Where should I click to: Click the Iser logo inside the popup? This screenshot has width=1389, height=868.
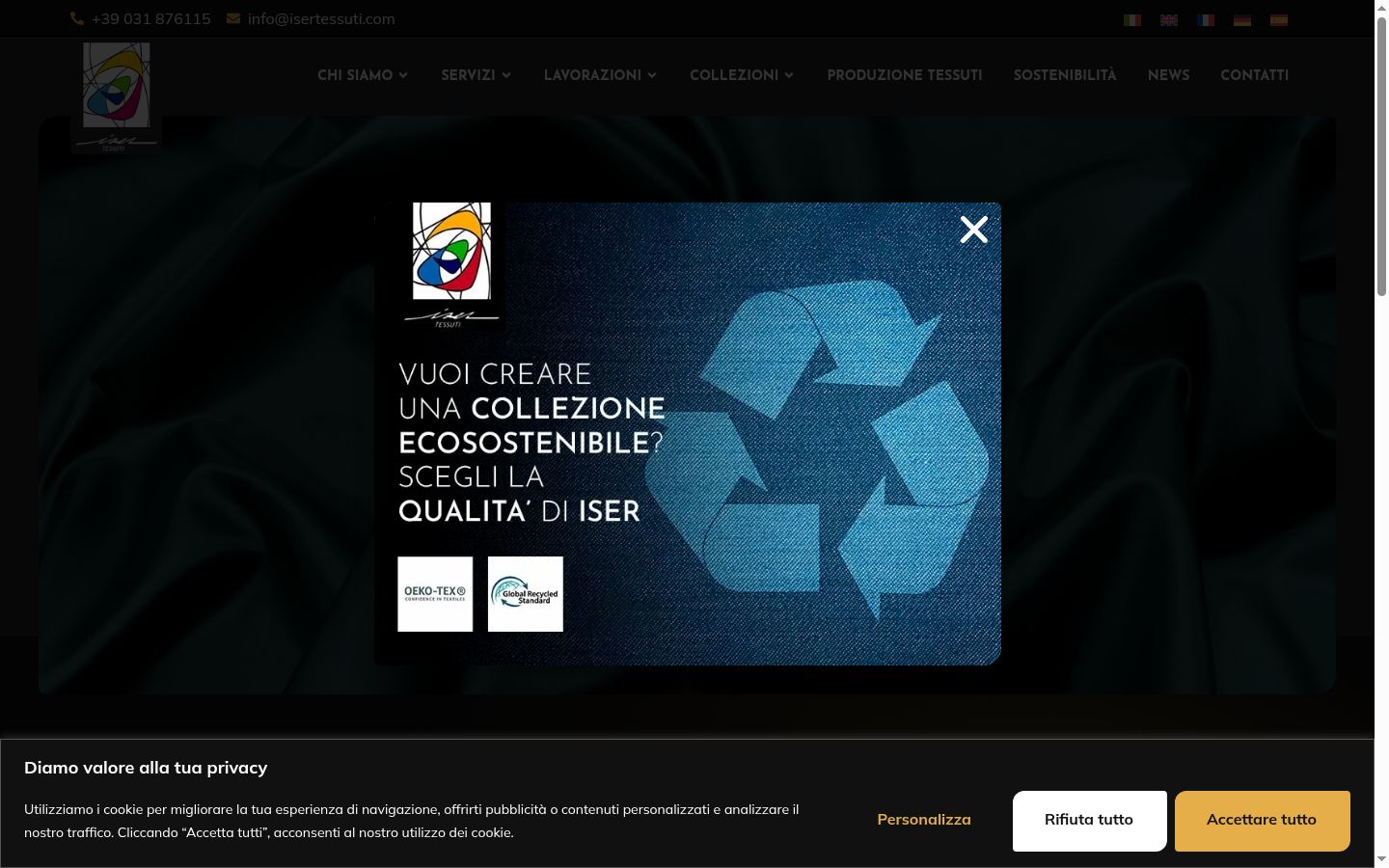point(451,265)
